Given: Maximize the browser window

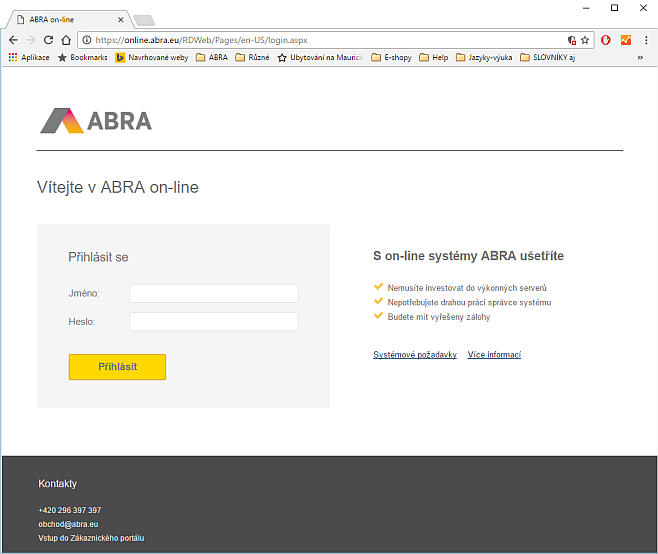Looking at the screenshot, I should point(614,8).
